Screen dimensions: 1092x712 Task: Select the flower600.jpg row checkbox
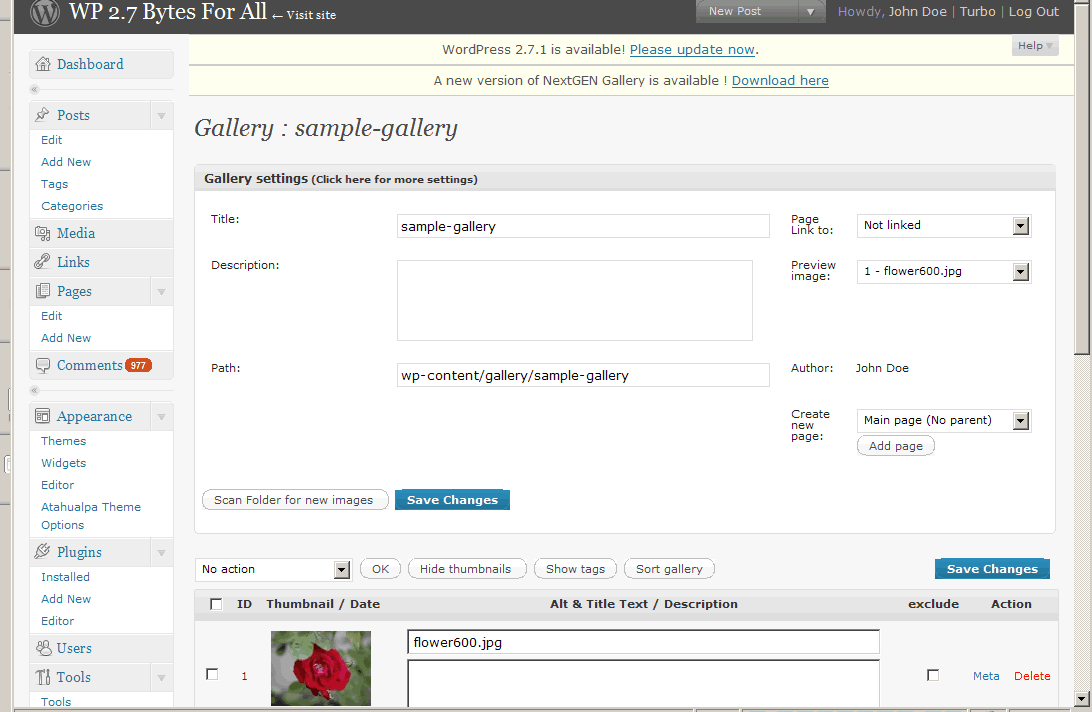pyautogui.click(x=212, y=674)
